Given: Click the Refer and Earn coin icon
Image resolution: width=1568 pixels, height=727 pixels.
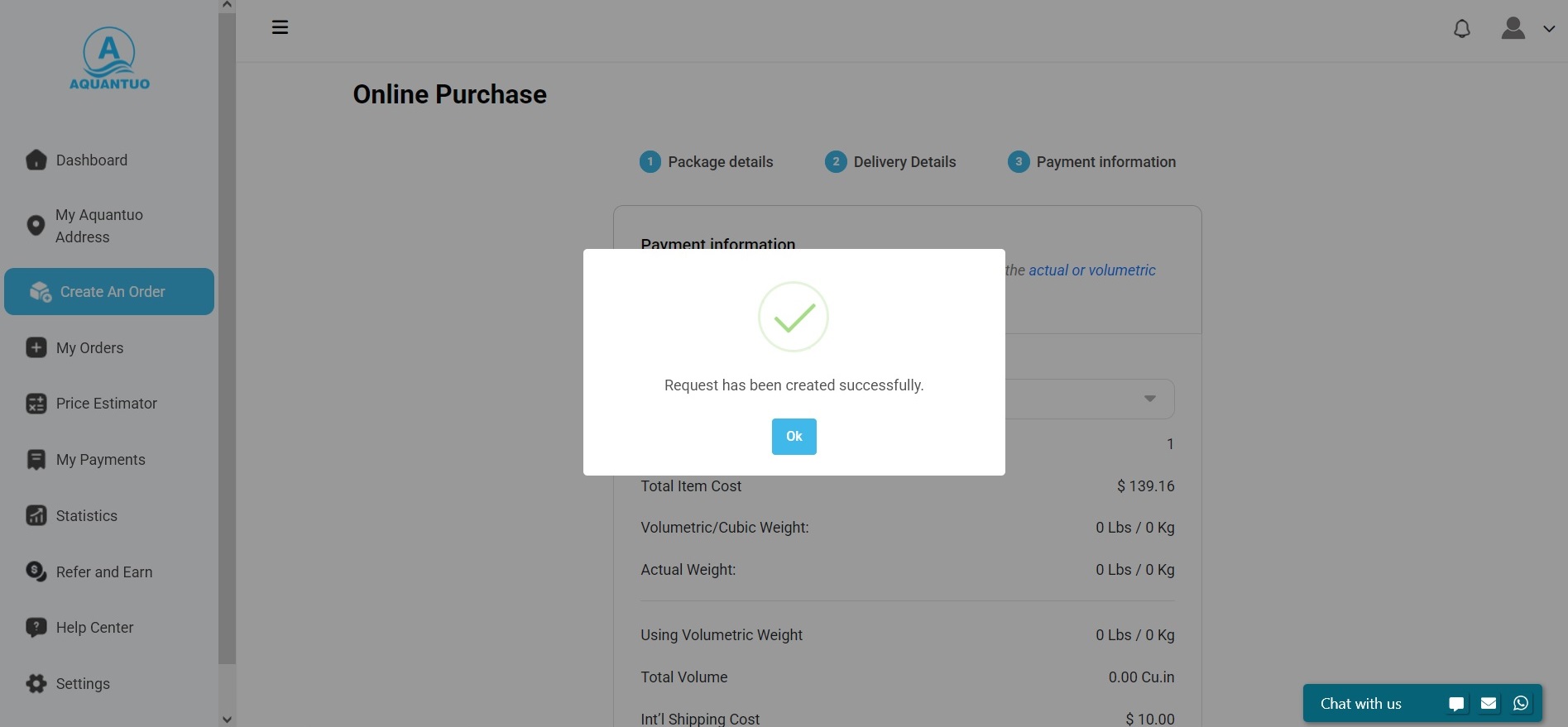Looking at the screenshot, I should (36, 572).
